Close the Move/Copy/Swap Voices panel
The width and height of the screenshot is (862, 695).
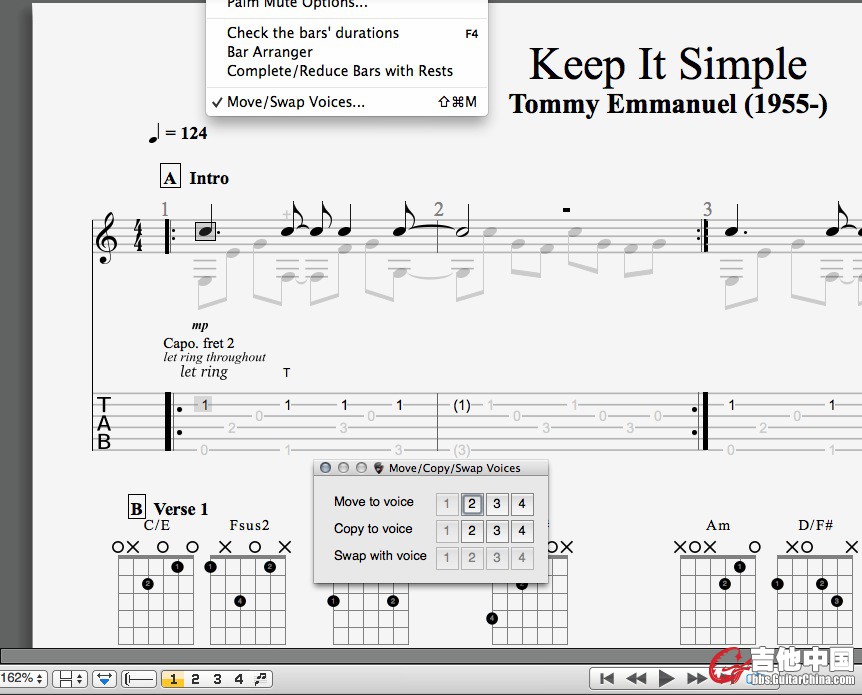(x=325, y=468)
